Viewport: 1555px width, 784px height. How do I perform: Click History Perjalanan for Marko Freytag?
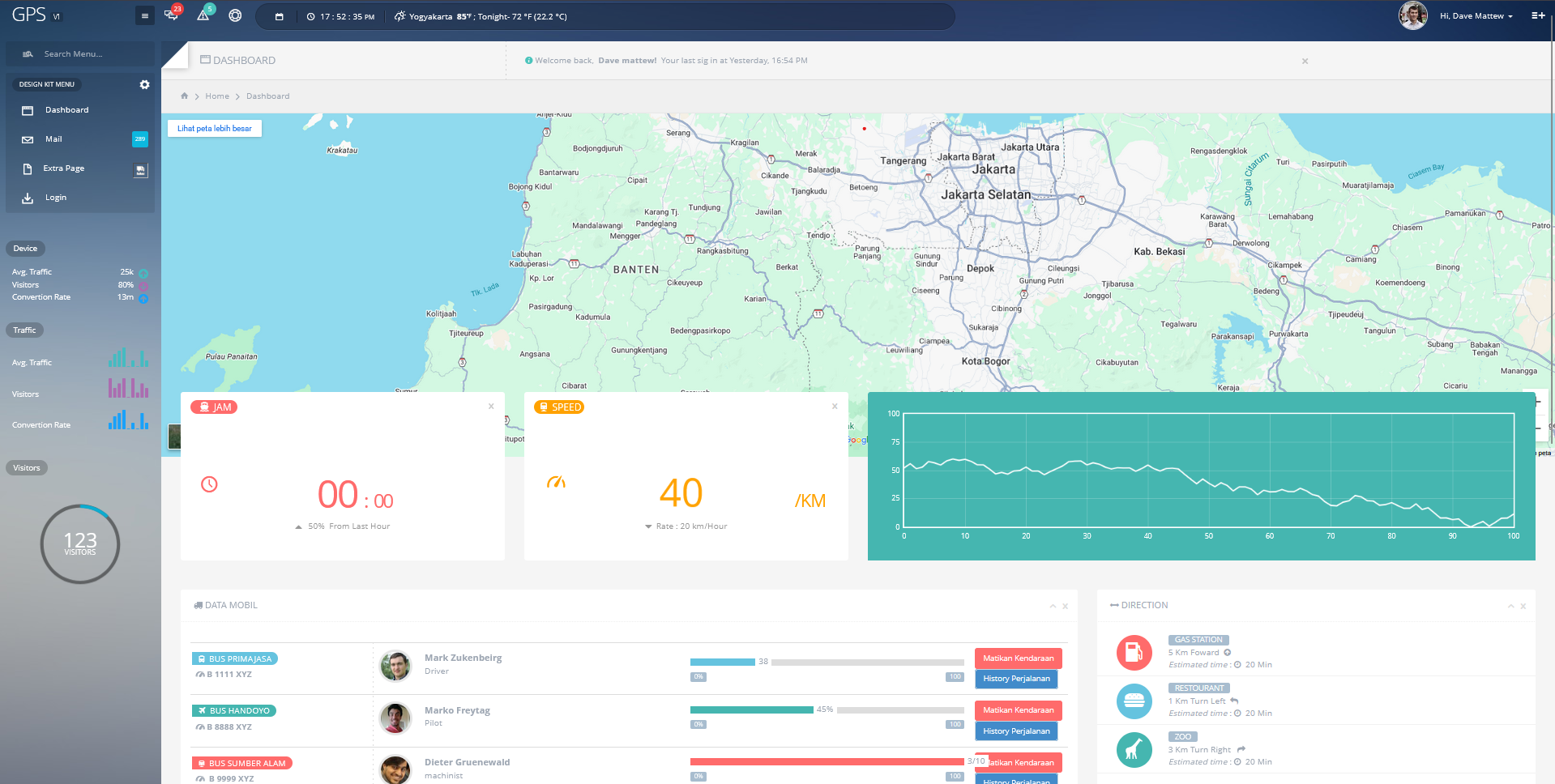point(1016,731)
